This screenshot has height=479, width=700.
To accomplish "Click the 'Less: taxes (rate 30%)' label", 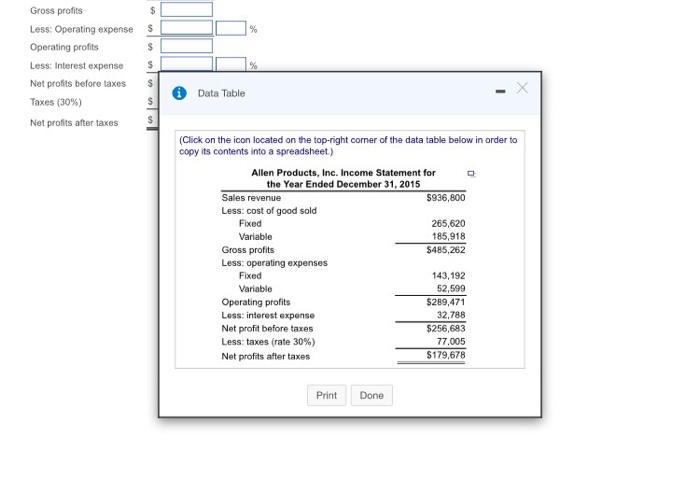I will (x=268, y=342).
